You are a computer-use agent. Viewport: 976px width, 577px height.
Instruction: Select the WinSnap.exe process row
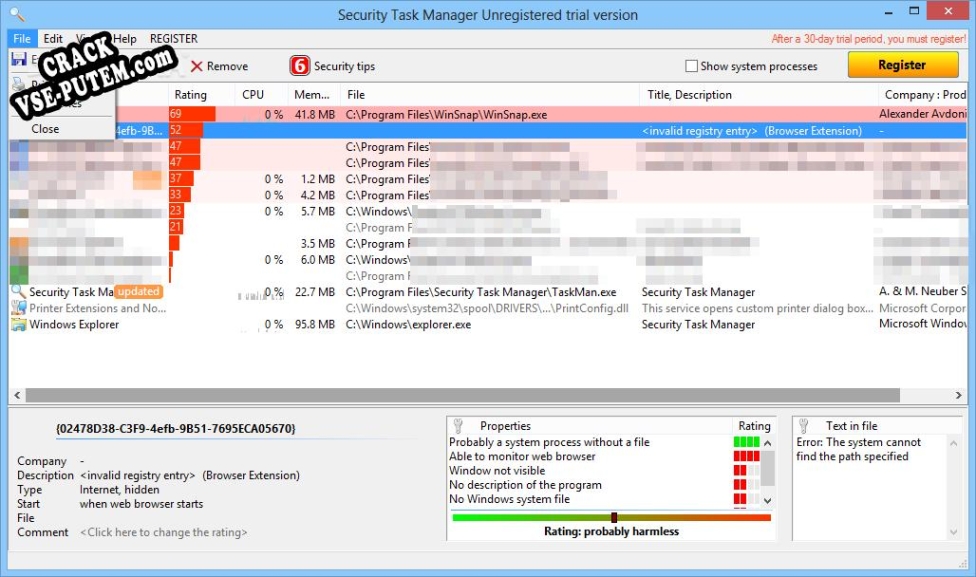pyautogui.click(x=450, y=114)
